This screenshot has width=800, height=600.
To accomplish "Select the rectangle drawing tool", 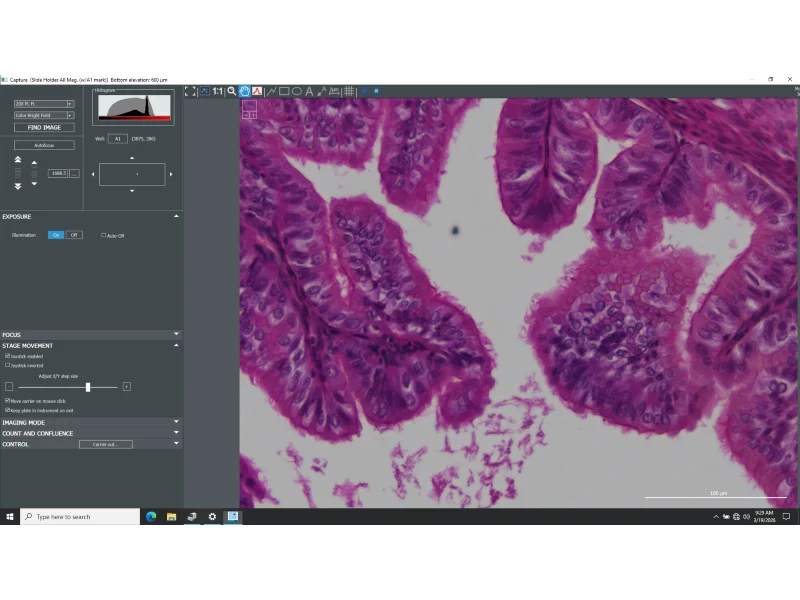I will (x=284, y=91).
